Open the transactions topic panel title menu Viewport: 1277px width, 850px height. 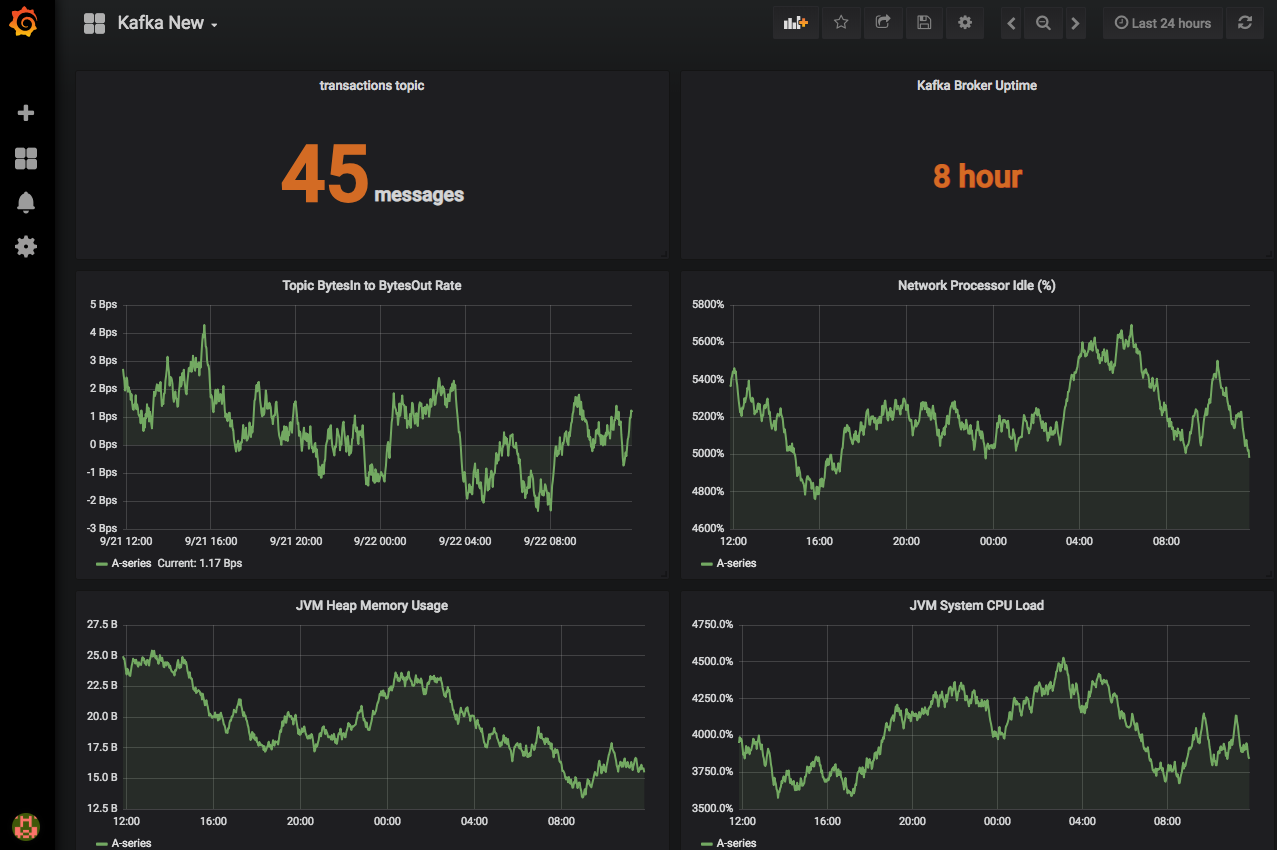click(372, 86)
